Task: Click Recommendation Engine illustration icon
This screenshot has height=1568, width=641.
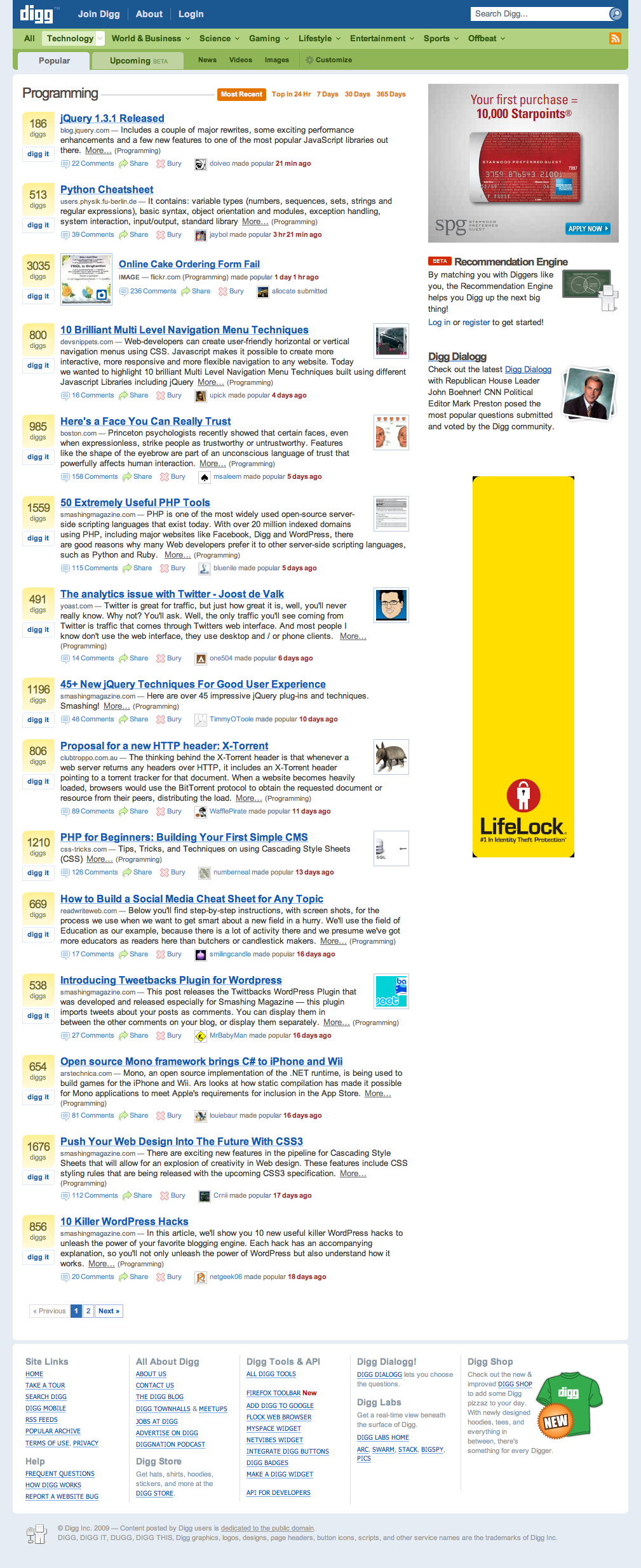Action: [x=590, y=290]
